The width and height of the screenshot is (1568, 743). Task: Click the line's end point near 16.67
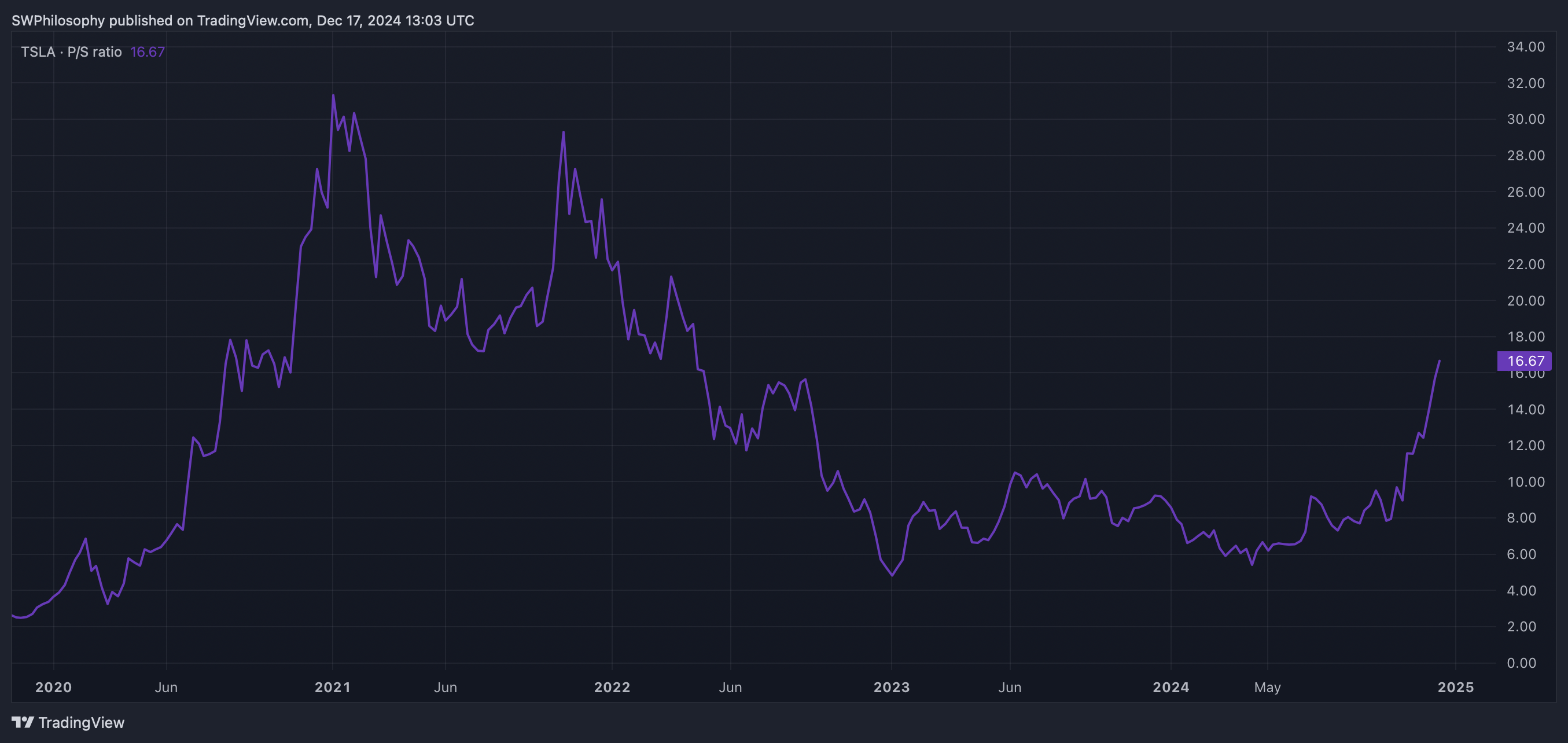coord(1439,361)
